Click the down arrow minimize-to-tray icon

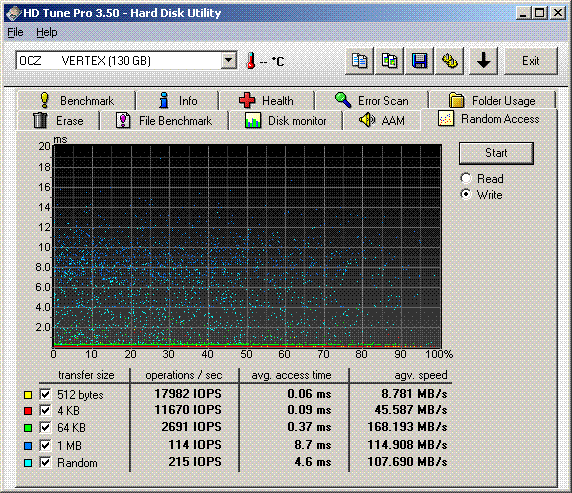[483, 61]
